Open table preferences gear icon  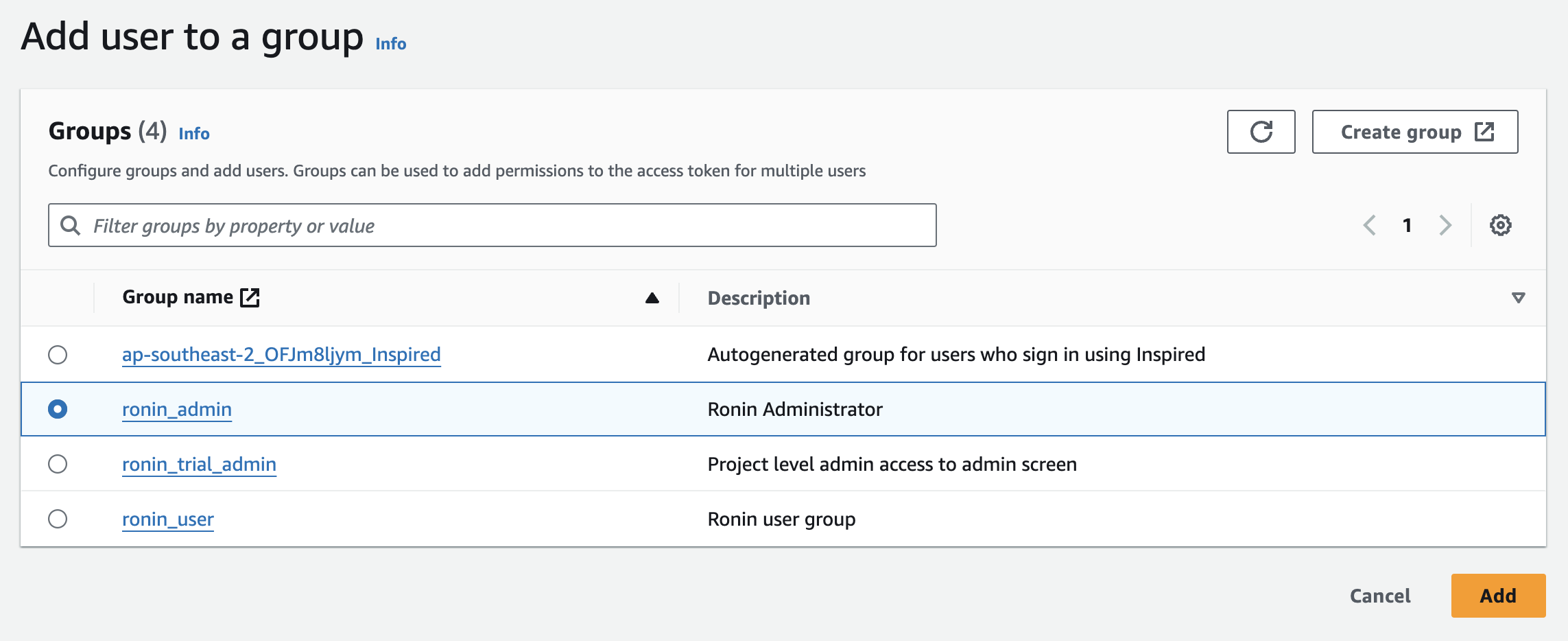1500,225
